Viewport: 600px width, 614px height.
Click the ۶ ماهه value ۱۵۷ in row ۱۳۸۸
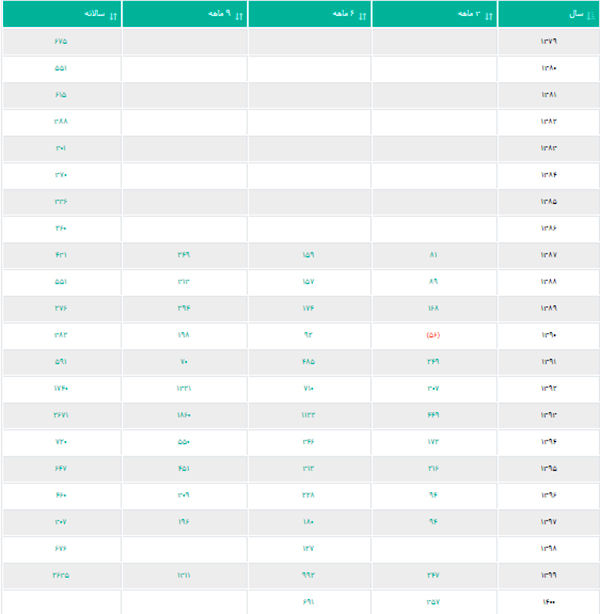tap(308, 281)
